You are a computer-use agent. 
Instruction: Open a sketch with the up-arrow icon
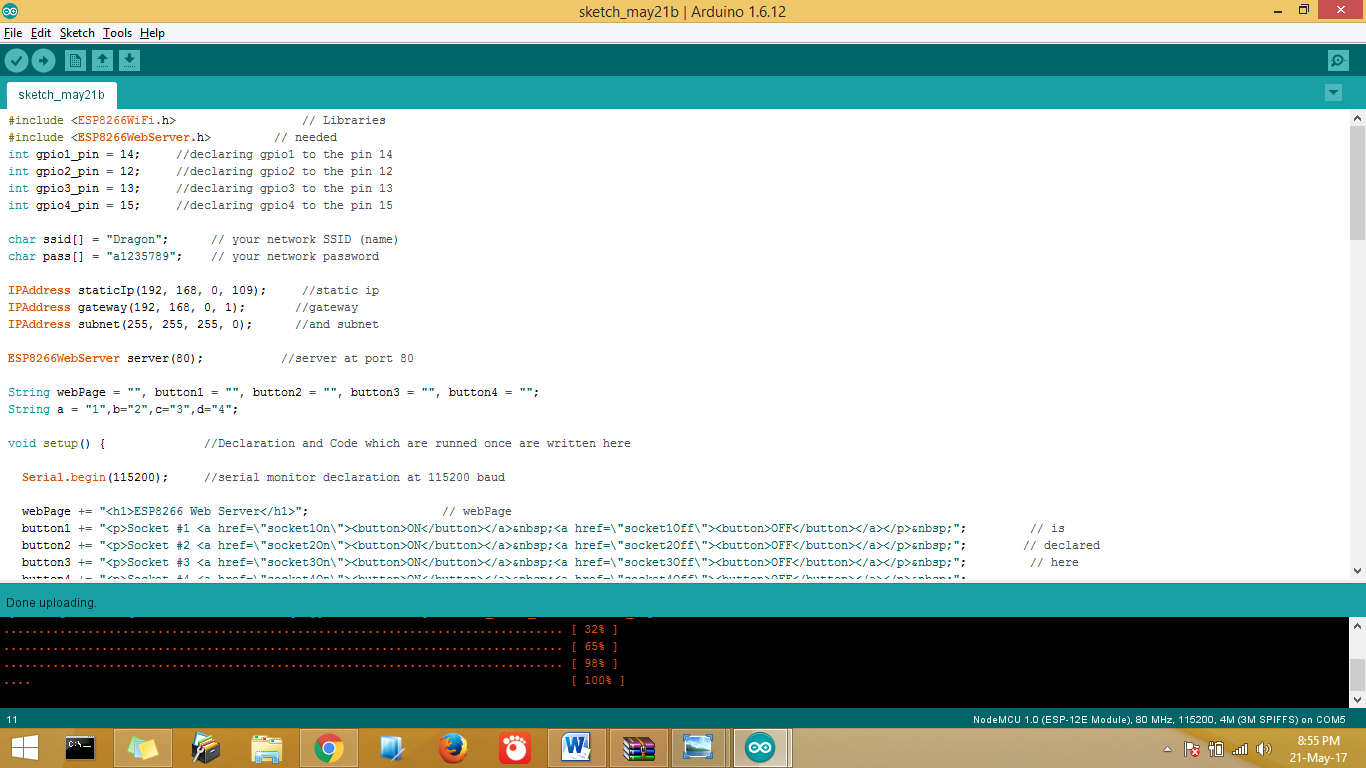102,61
